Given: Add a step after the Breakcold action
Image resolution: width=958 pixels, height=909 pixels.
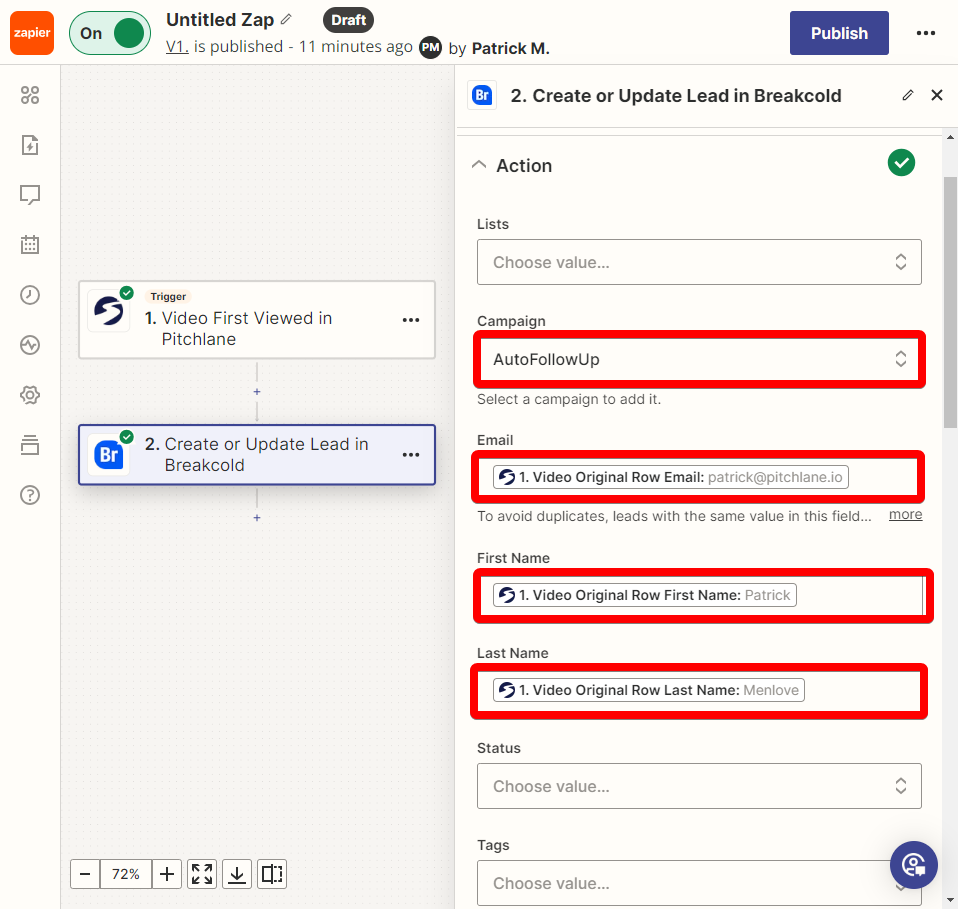Looking at the screenshot, I should pos(257,518).
